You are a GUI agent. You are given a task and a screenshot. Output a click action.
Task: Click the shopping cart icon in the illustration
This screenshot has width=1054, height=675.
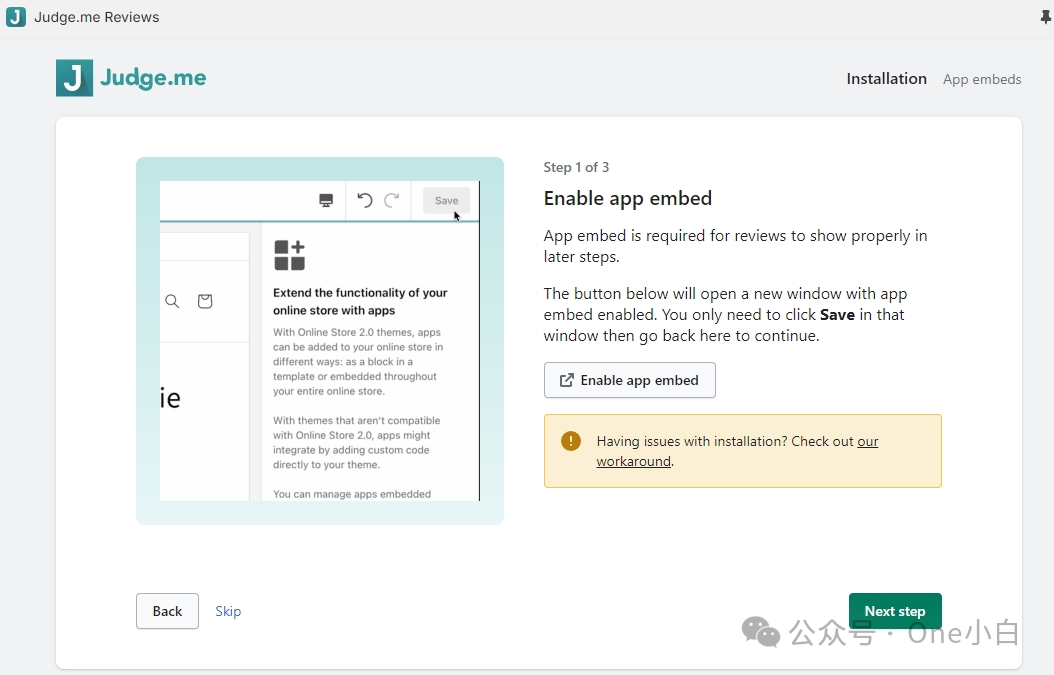click(205, 301)
